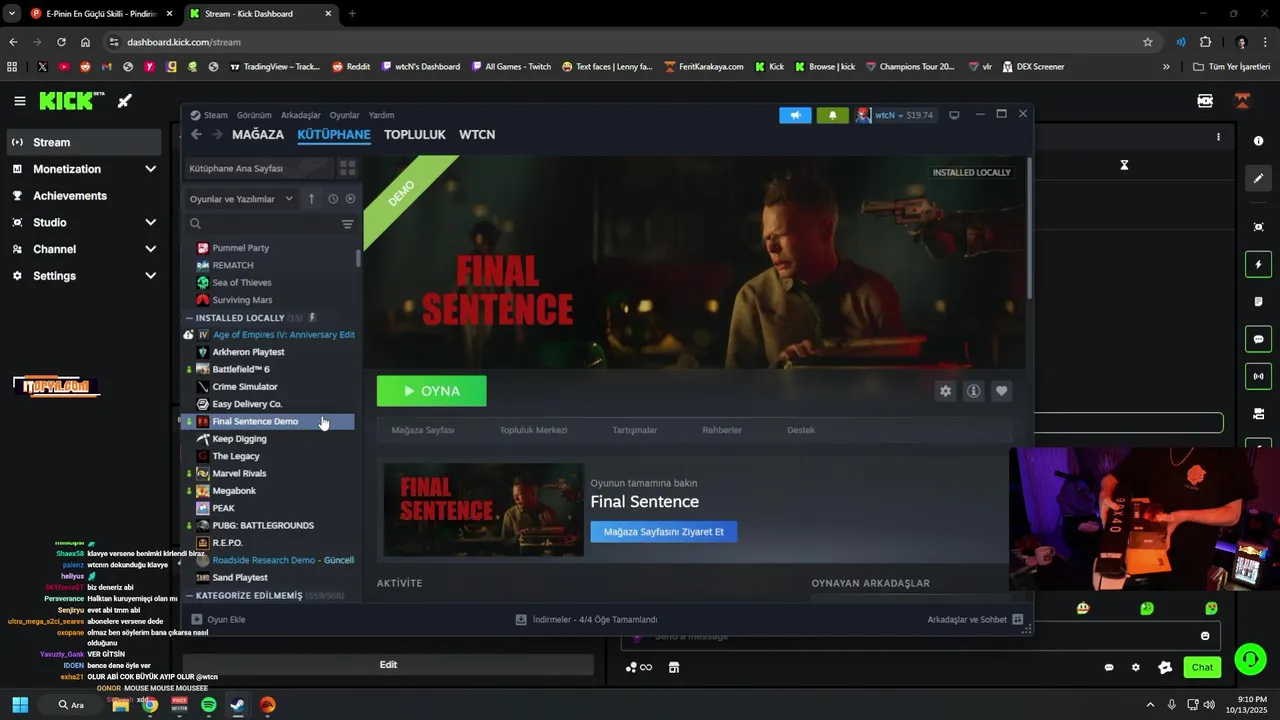This screenshot has height=720, width=1280.
Task: Open emoji picker in Kick chat input
Action: [1205, 636]
